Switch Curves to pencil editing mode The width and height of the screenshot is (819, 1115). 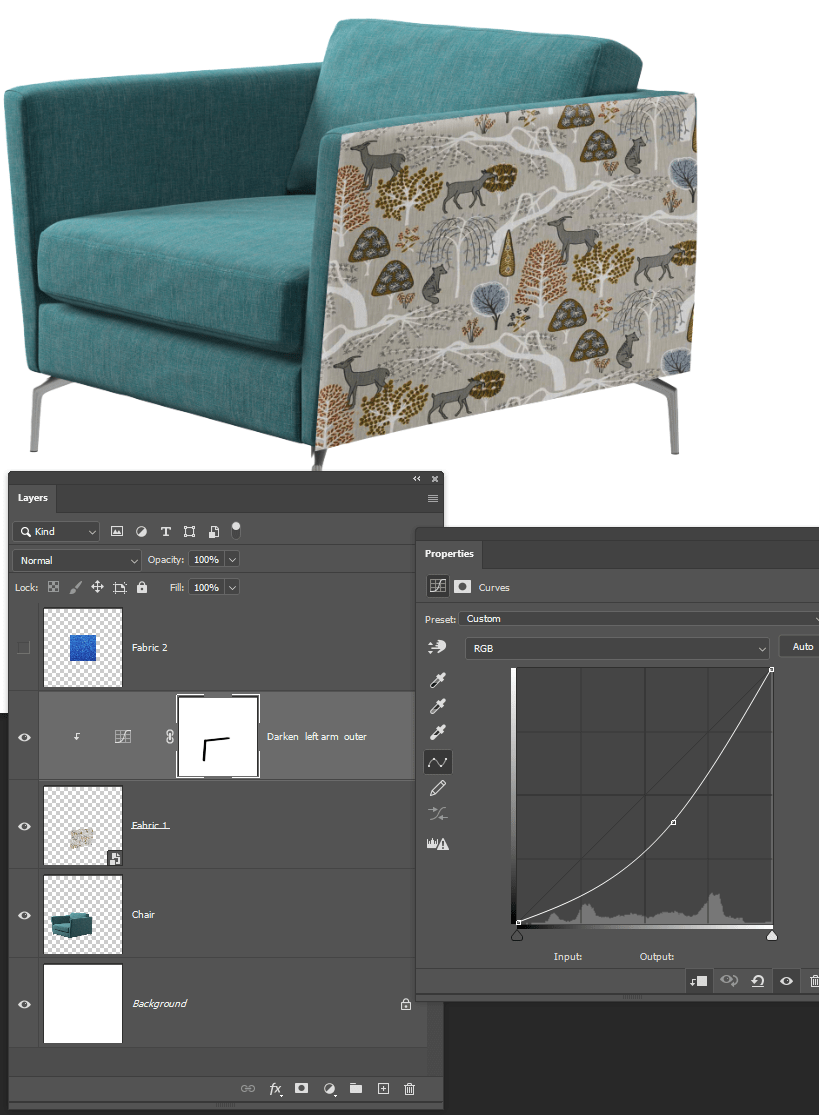pyautogui.click(x=438, y=787)
